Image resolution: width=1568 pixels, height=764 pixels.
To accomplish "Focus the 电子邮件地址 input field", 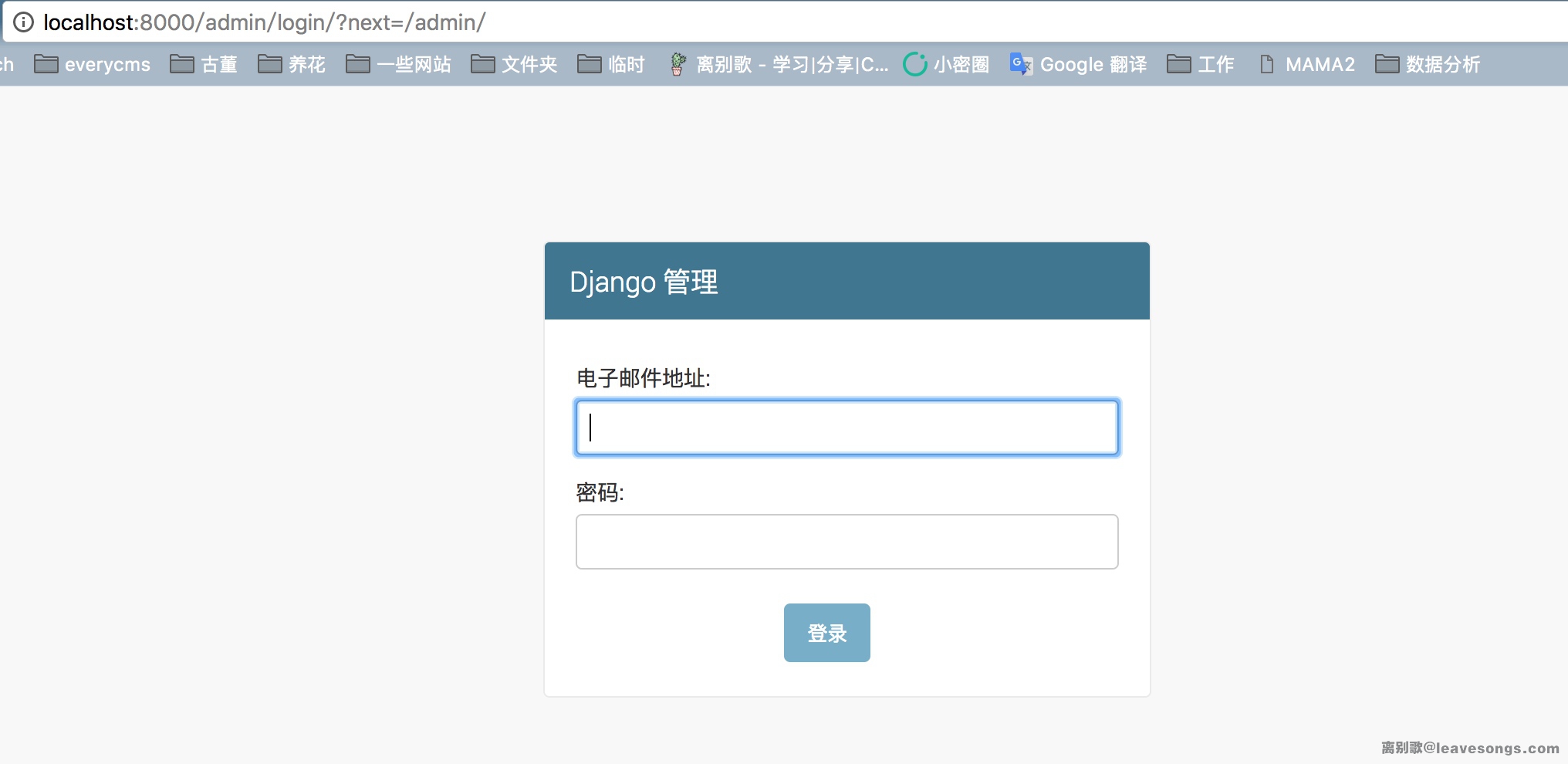I will pyautogui.click(x=847, y=428).
